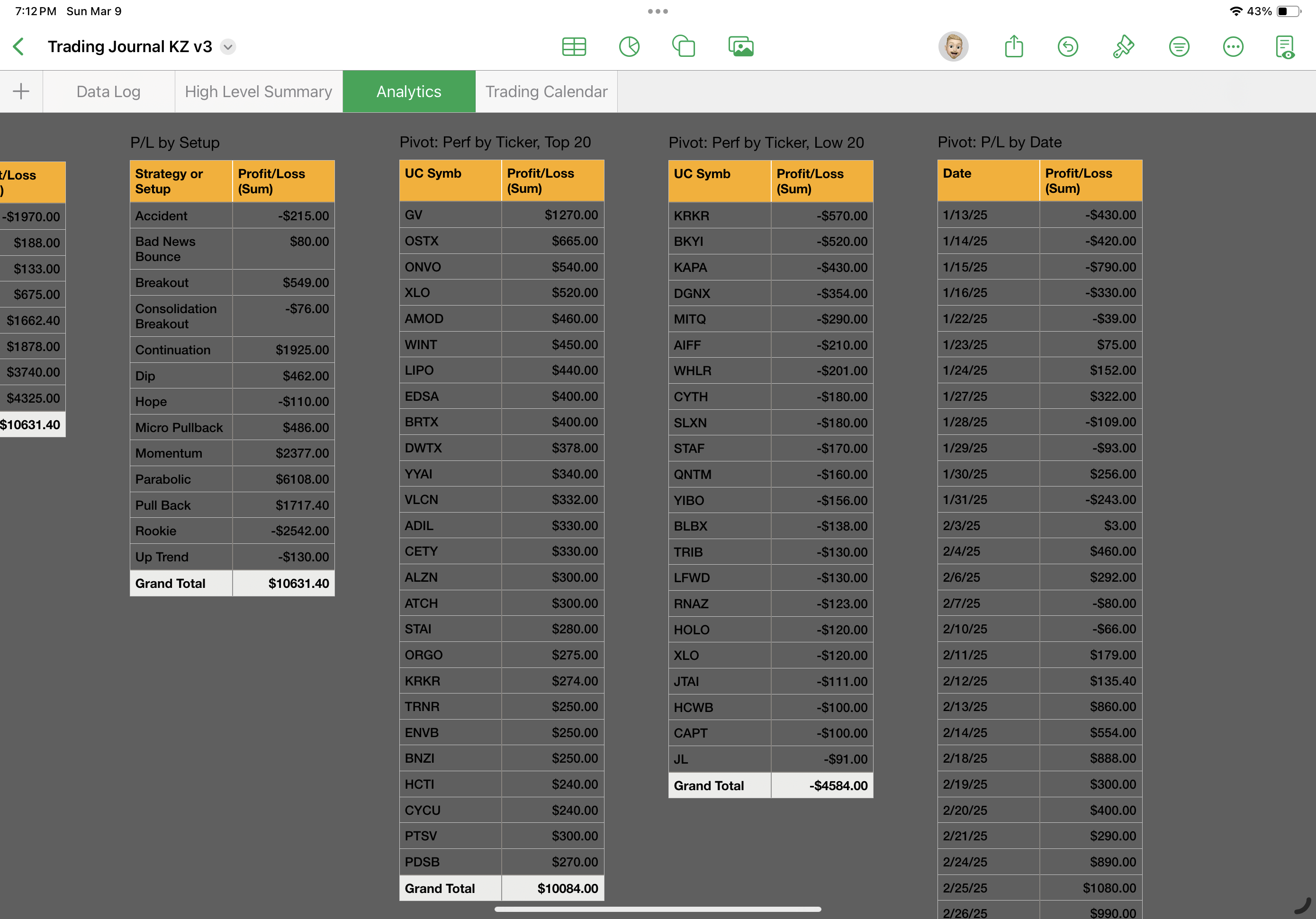Open the more options ellipsis
This screenshot has width=1316, height=919.
click(1233, 46)
